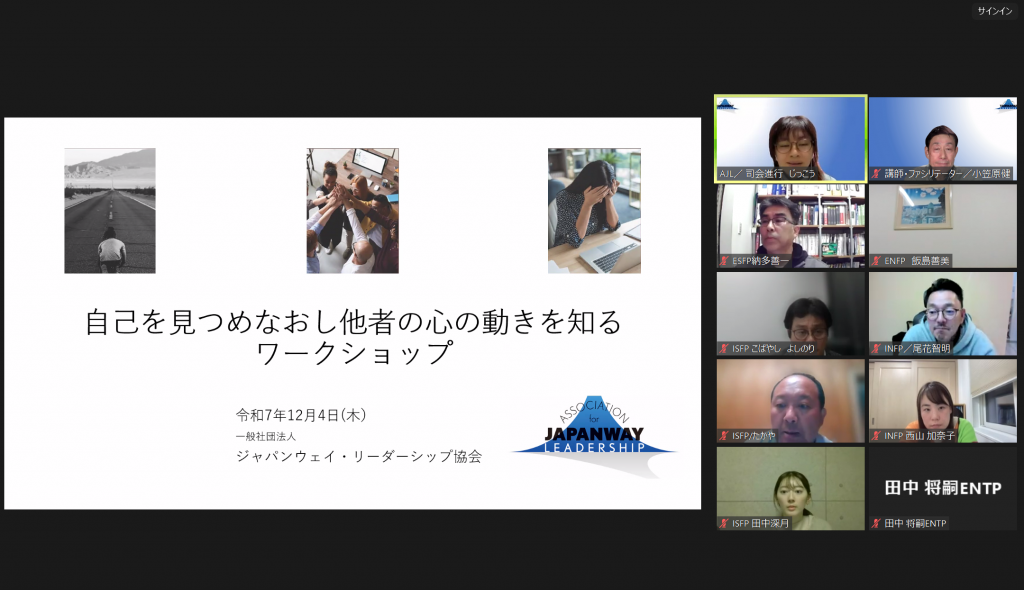The width and height of the screenshot is (1024, 590).
Task: Click muted mic icon beside ISFP/たかや
Action: click(x=723, y=435)
